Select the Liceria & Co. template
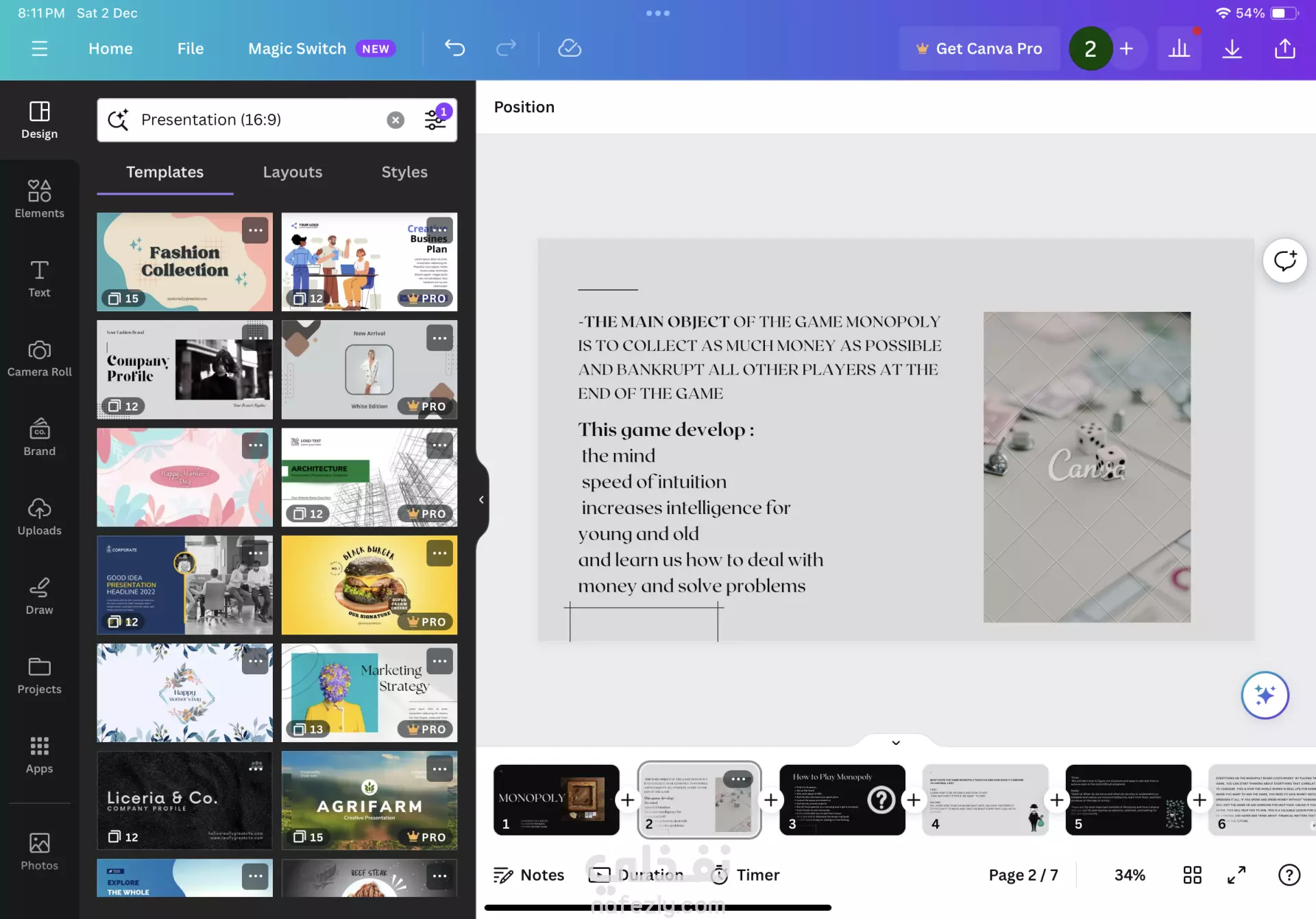This screenshot has height=919, width=1316. click(x=184, y=800)
